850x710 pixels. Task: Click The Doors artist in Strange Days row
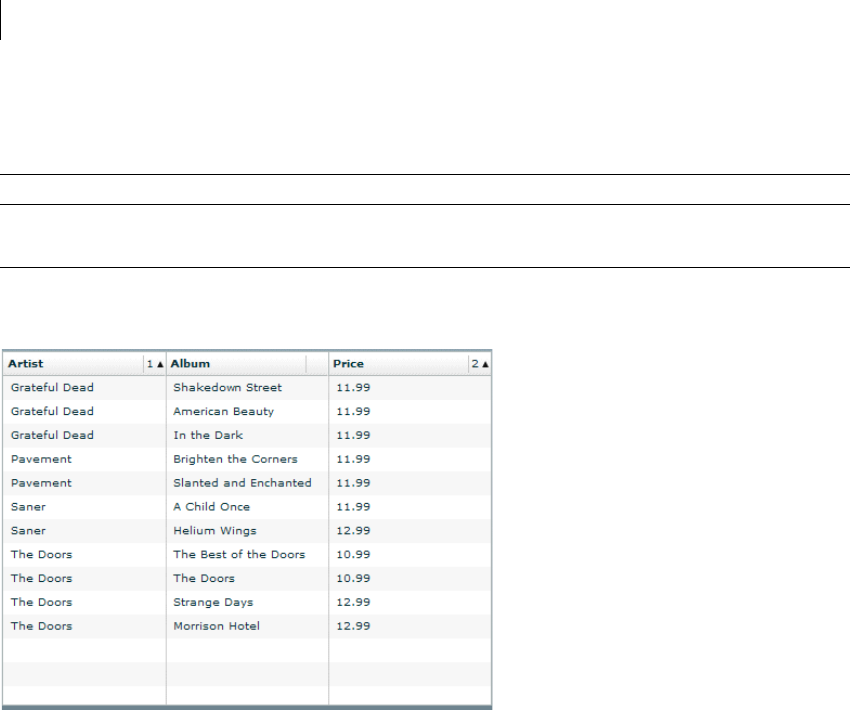coord(41,602)
